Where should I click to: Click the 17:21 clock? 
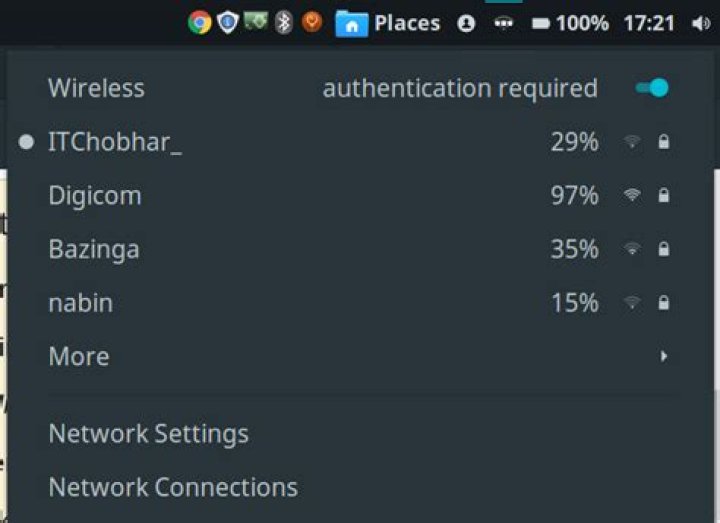[649, 23]
